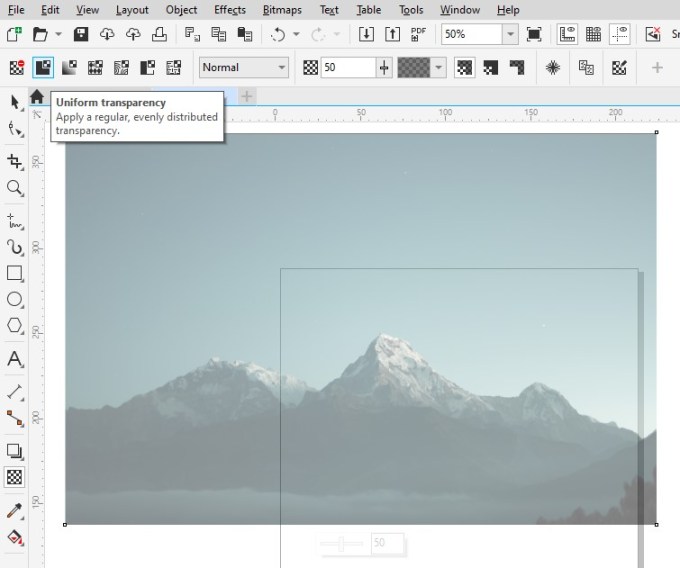This screenshot has height=568, width=680.
Task: Open the Window menu
Action: pyautogui.click(x=460, y=10)
